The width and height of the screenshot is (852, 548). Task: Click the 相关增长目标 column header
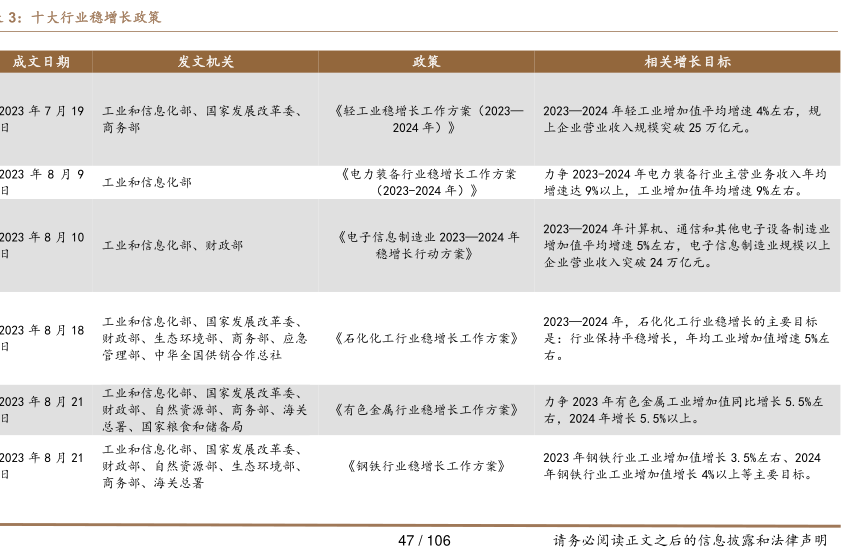click(686, 62)
